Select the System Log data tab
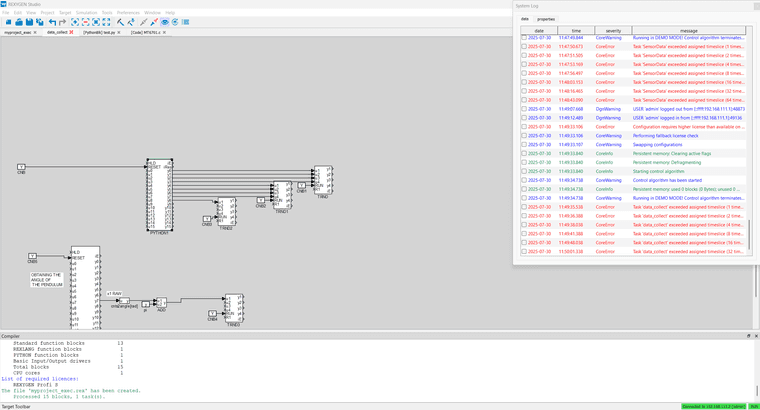Image resolution: width=760 pixels, height=410 pixels. coord(525,19)
